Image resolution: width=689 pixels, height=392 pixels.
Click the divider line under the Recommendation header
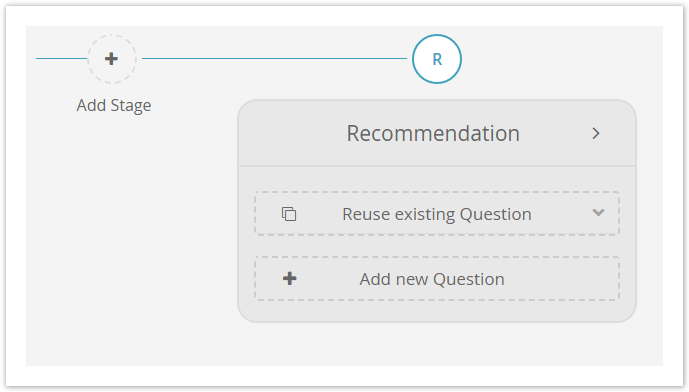pos(437,166)
